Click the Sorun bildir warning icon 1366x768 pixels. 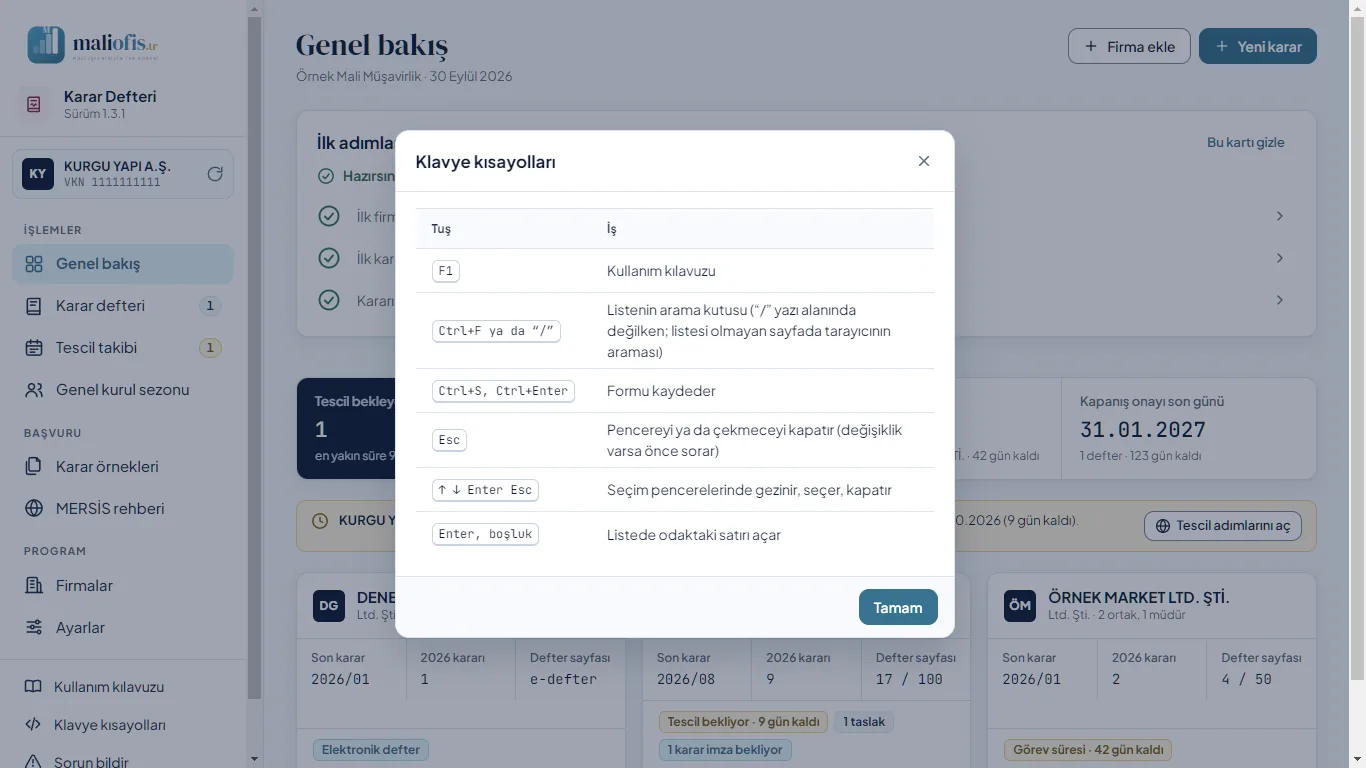pos(33,762)
